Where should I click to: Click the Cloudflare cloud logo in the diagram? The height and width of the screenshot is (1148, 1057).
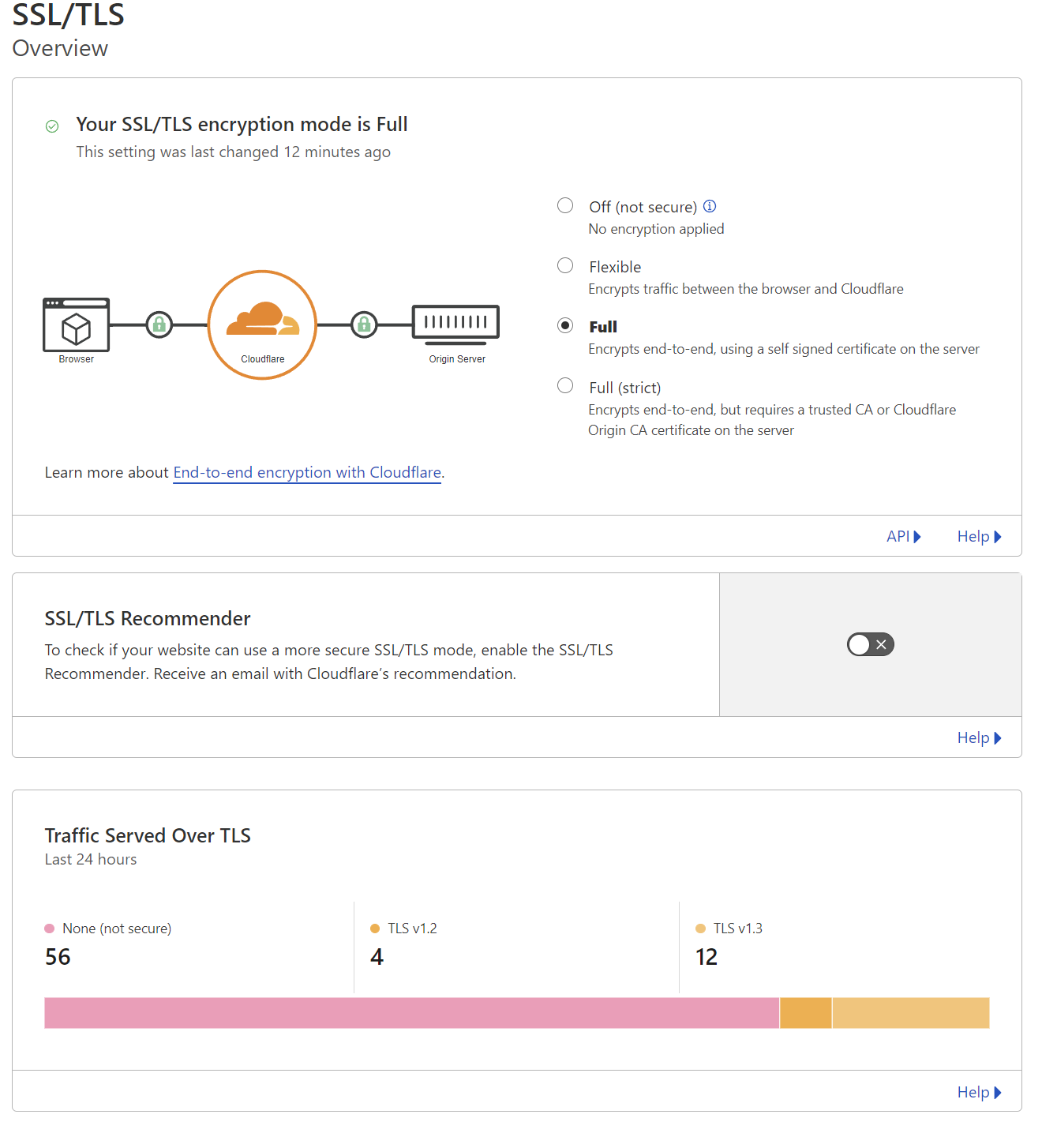coord(262,322)
